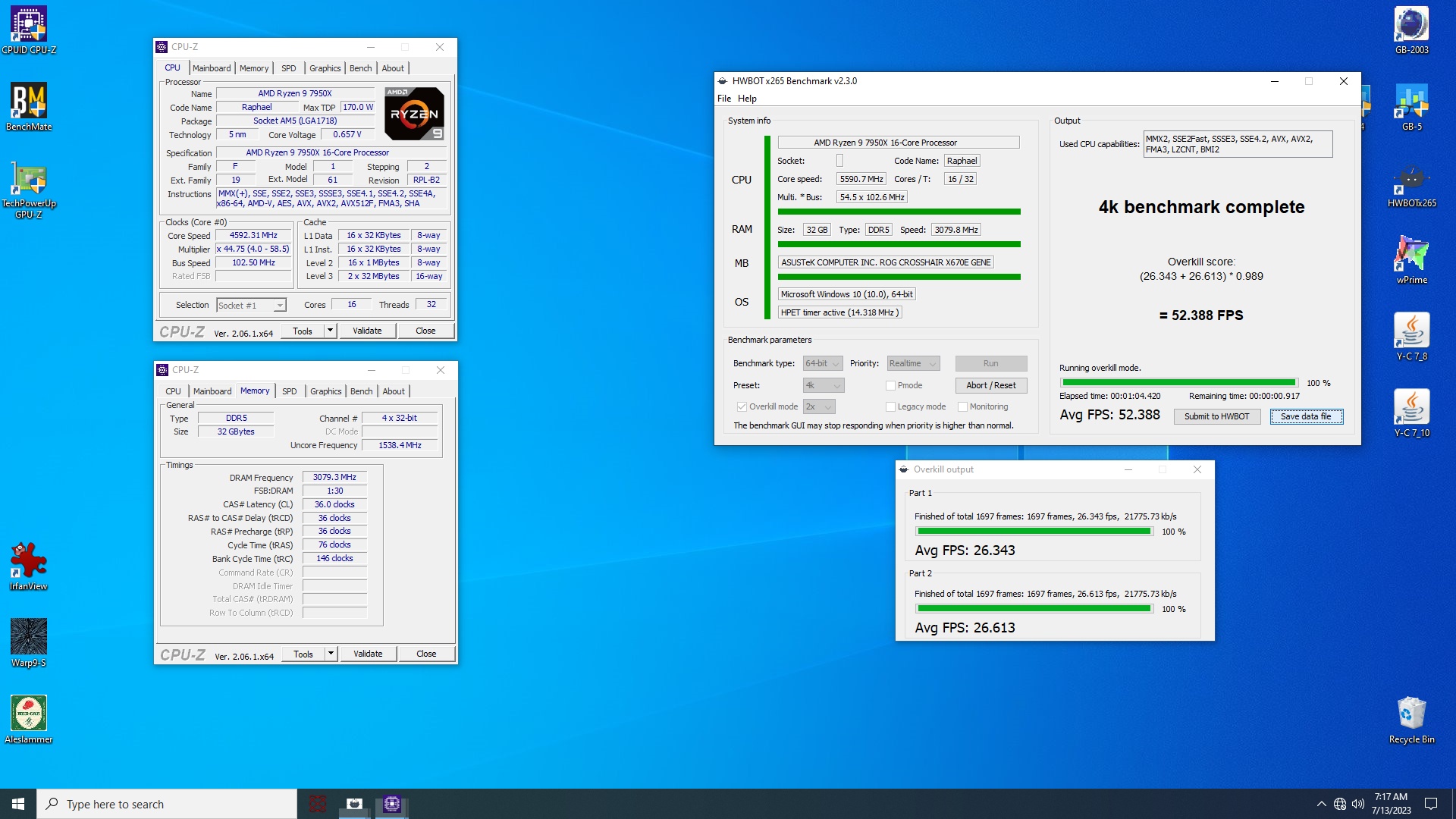Toggle Overkill mode checkbox
1456x819 pixels.
click(x=742, y=406)
